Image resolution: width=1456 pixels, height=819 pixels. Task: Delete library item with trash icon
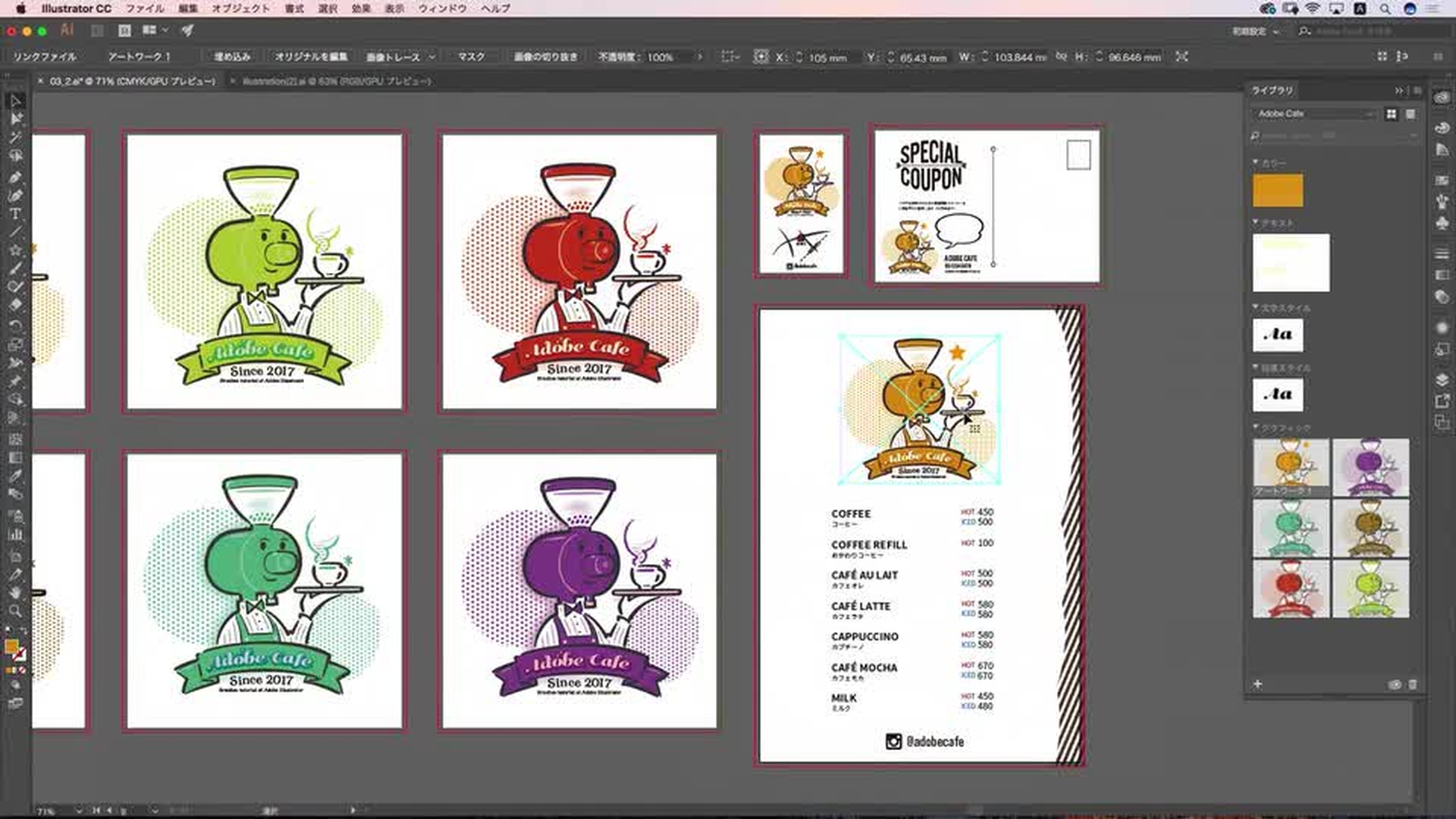[1413, 684]
